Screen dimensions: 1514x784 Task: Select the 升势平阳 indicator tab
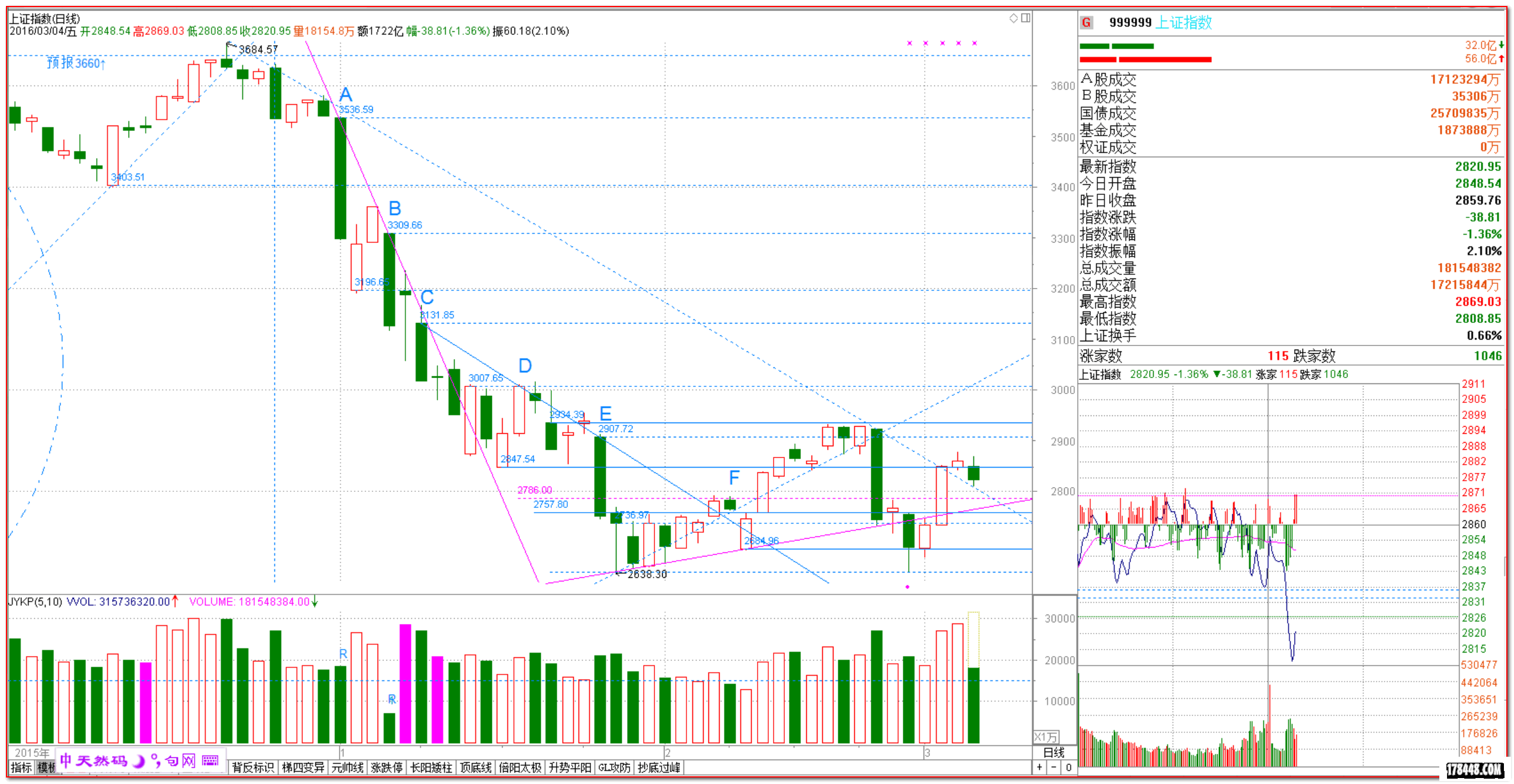(x=570, y=767)
